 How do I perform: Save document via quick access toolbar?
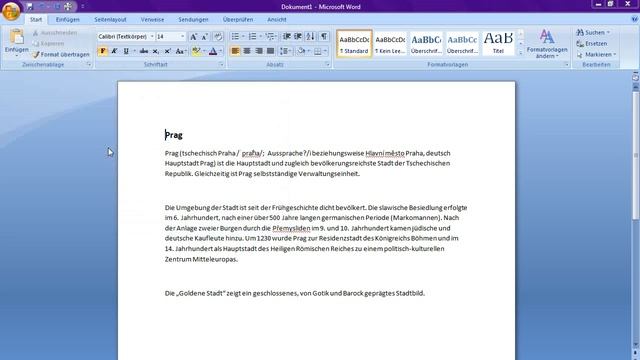tap(29, 7)
